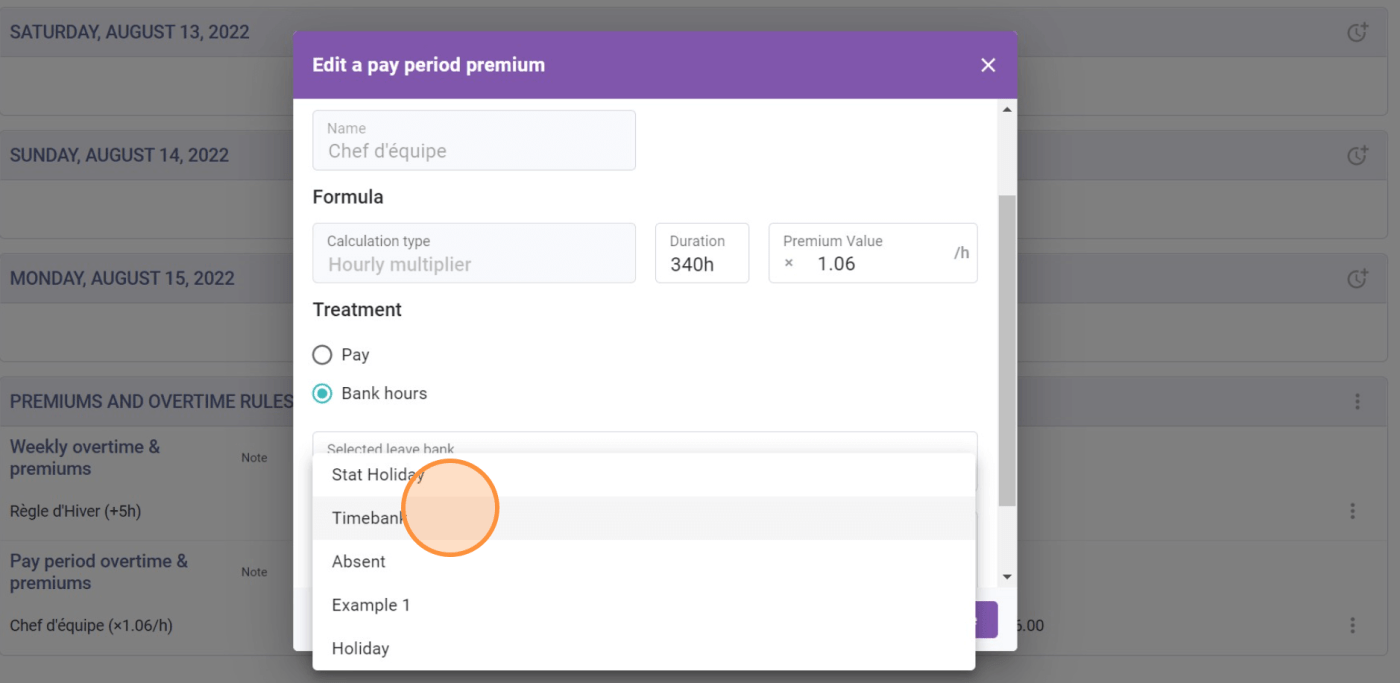Add time entry for Monday, August 15

(1357, 278)
